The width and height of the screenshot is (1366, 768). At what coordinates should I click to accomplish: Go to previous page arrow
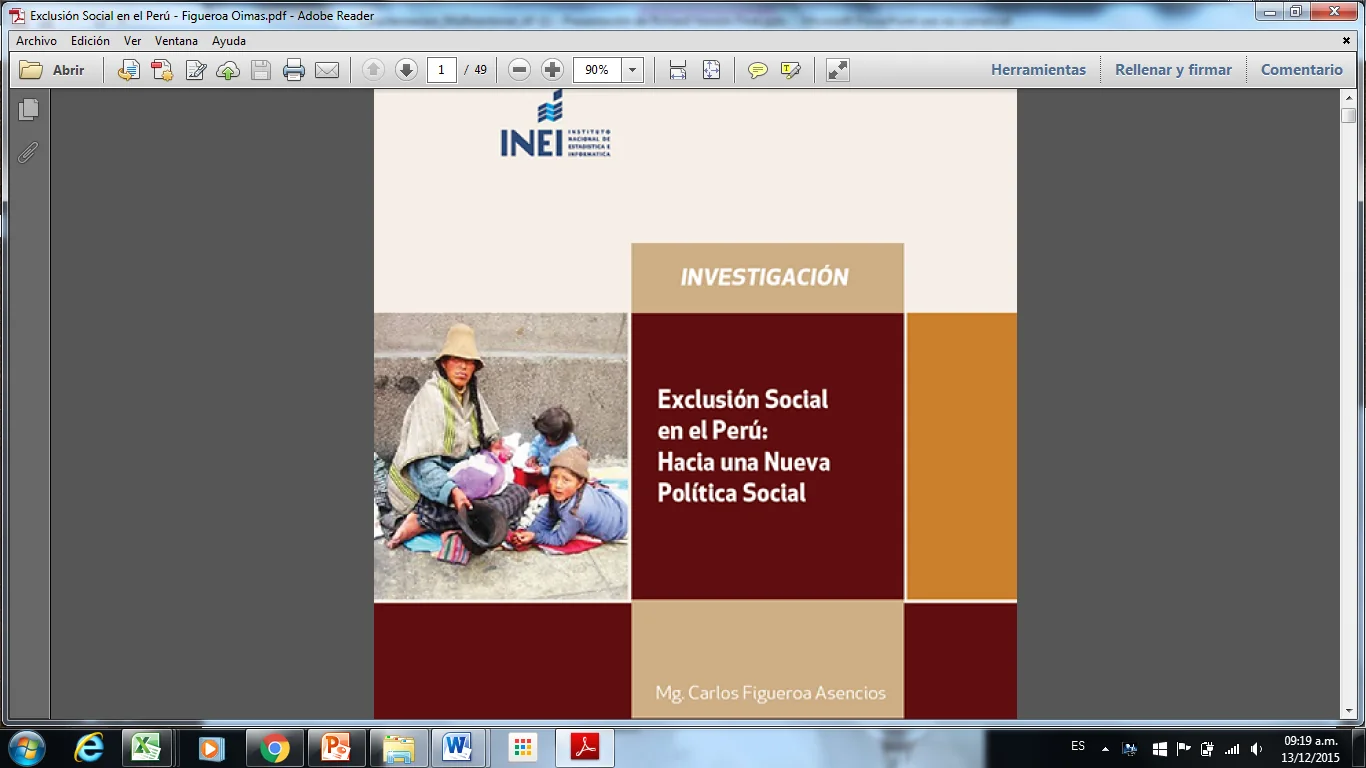[373, 70]
